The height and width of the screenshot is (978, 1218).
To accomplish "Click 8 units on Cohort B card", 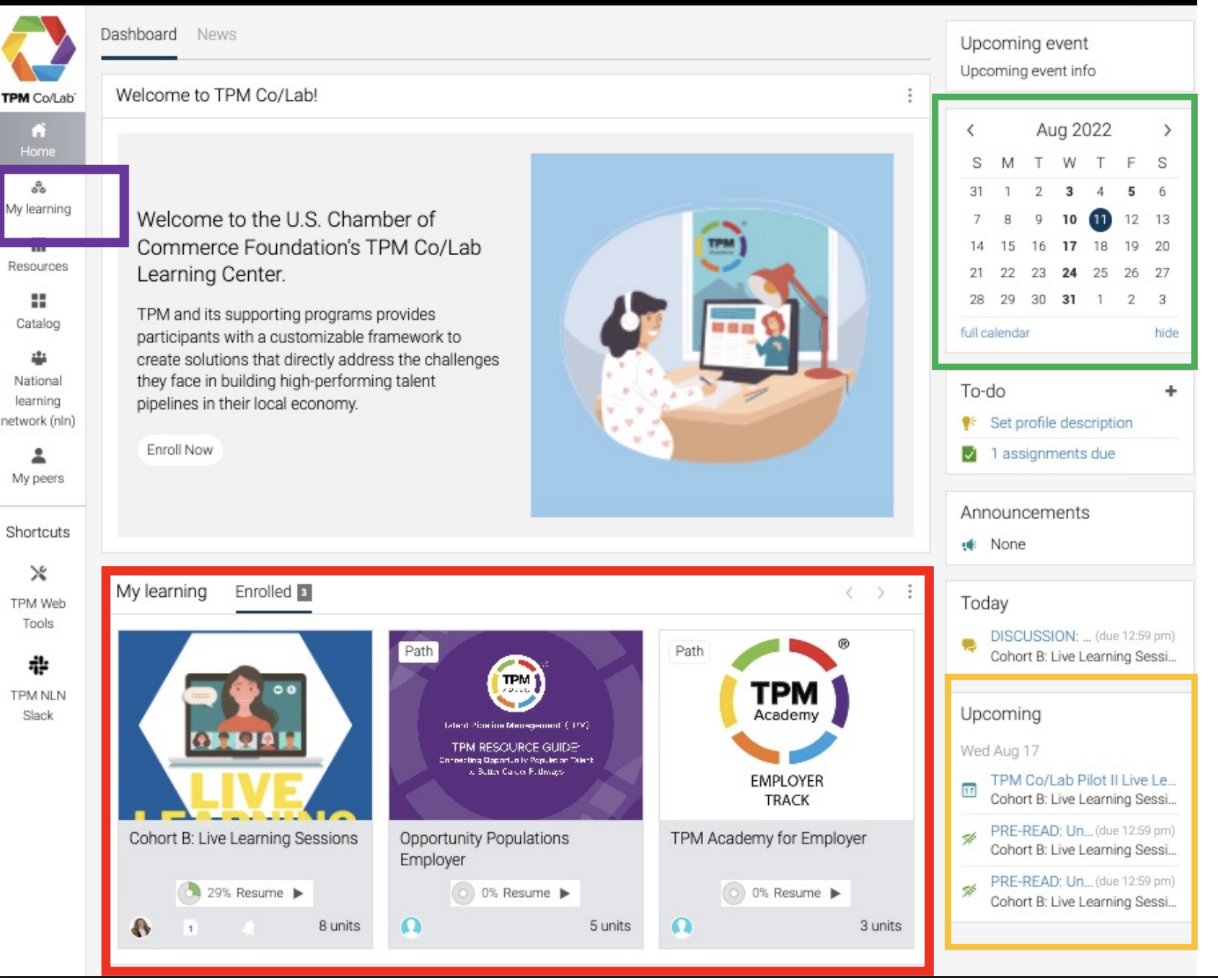I will [339, 926].
